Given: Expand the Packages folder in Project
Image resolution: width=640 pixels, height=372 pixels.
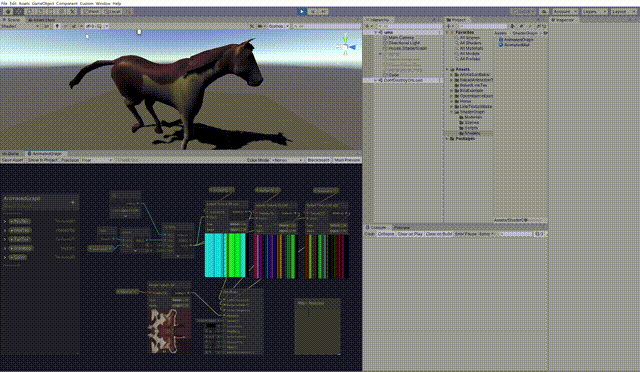Looking at the screenshot, I should pos(447,138).
